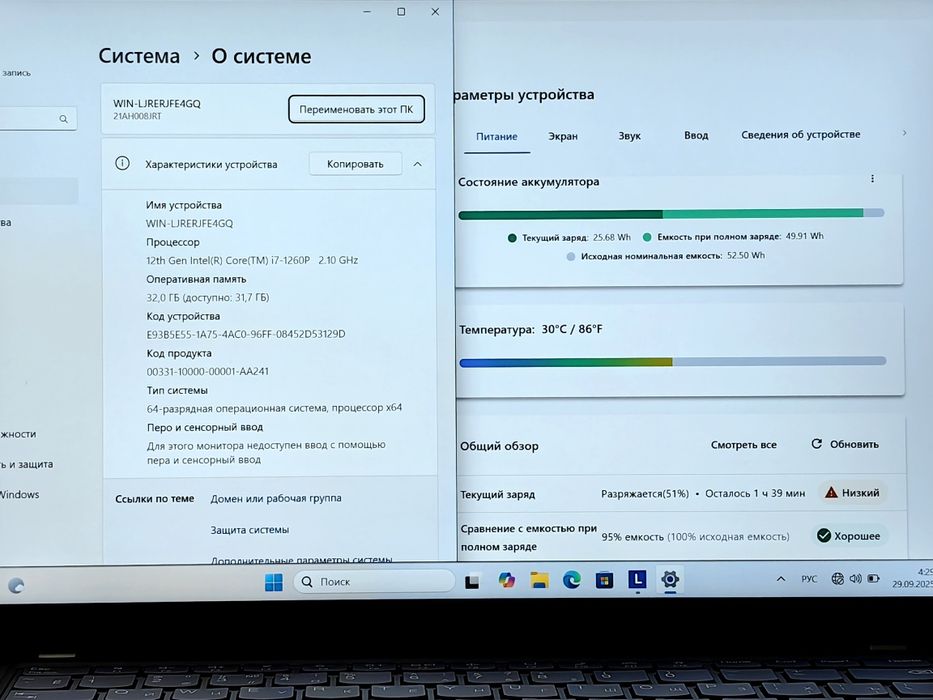The image size is (933, 700).
Task: Click the battery capacity progress bar
Action: [x=671, y=214]
